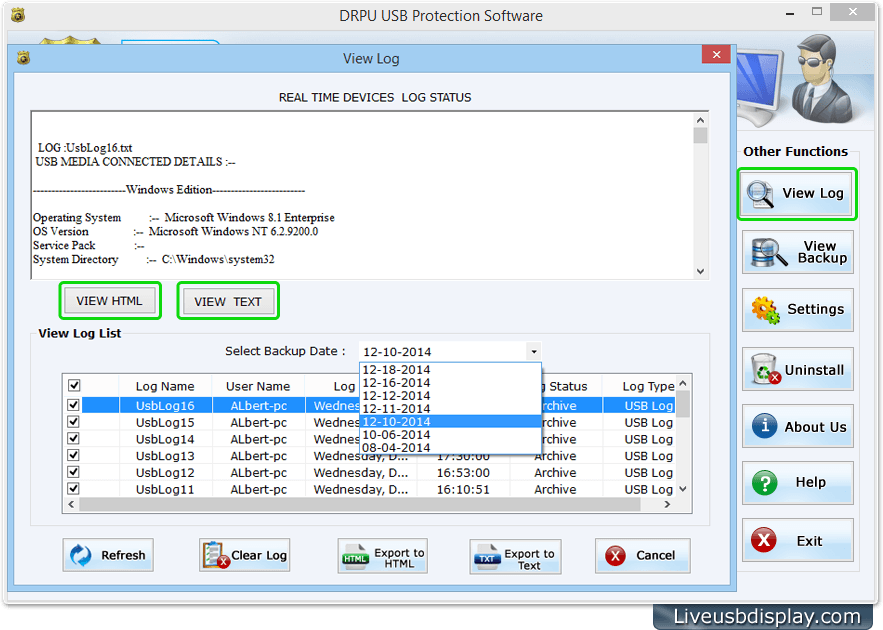Collapse the Select Backup Date dropdown arrow
Screen dimensions: 883x630
(x=533, y=352)
